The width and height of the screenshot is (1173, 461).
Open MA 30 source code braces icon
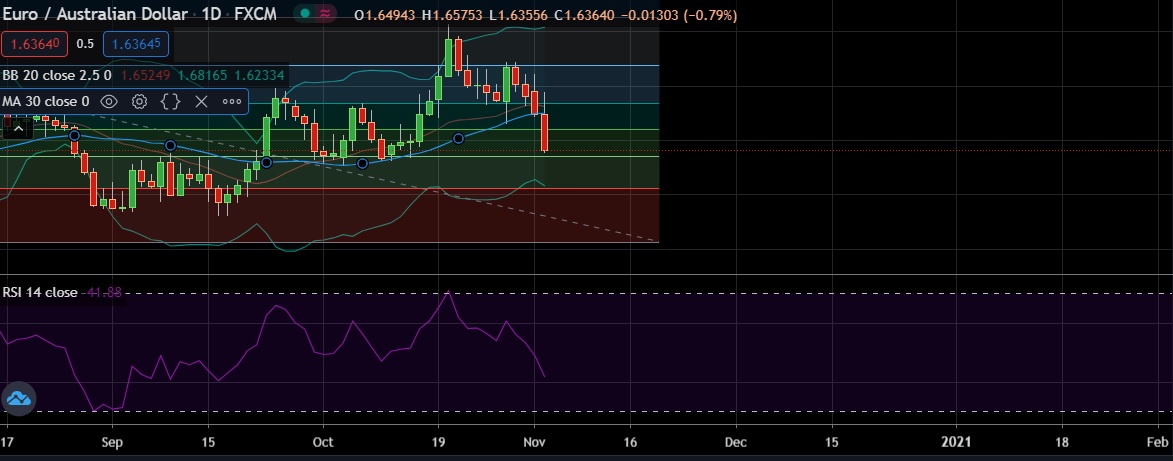click(x=170, y=101)
